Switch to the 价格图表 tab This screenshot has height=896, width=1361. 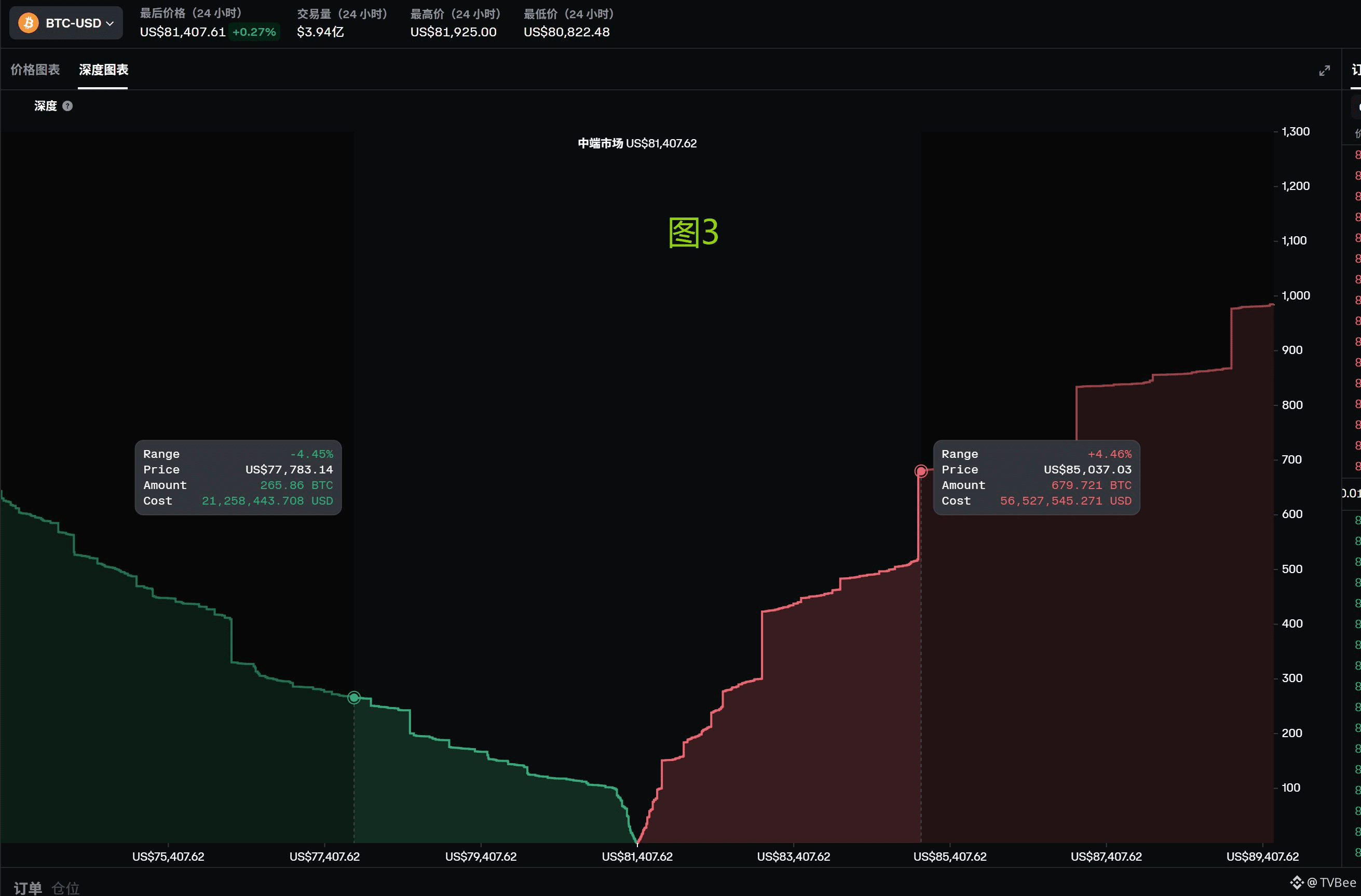tap(35, 70)
